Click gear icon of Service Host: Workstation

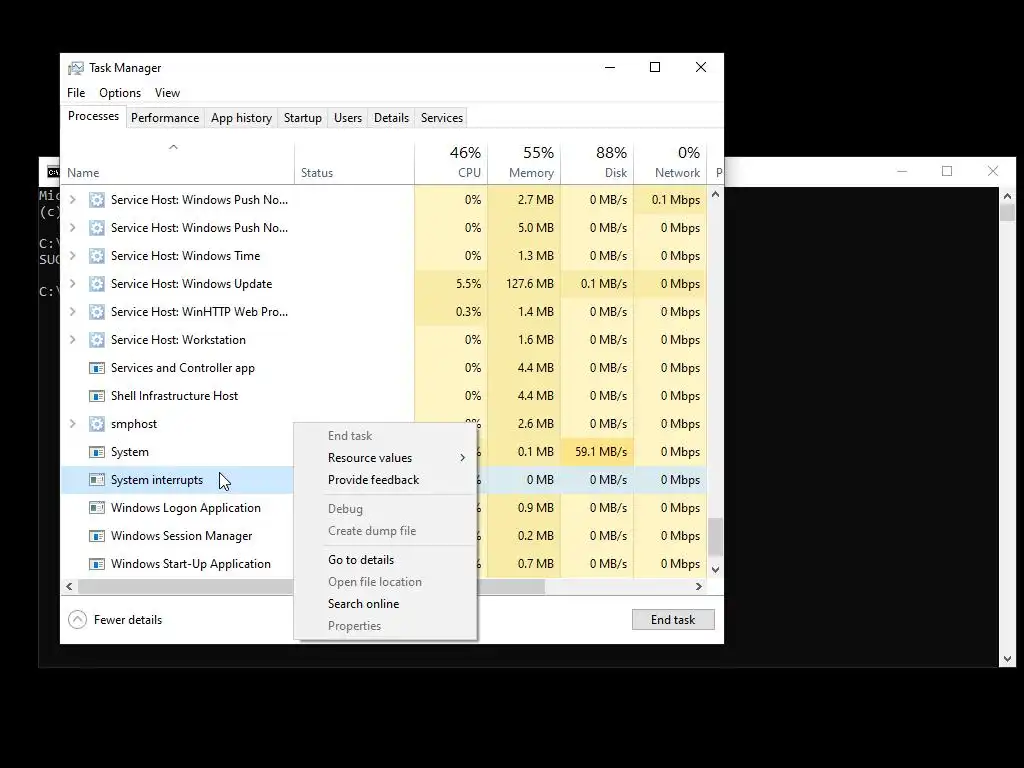(97, 340)
